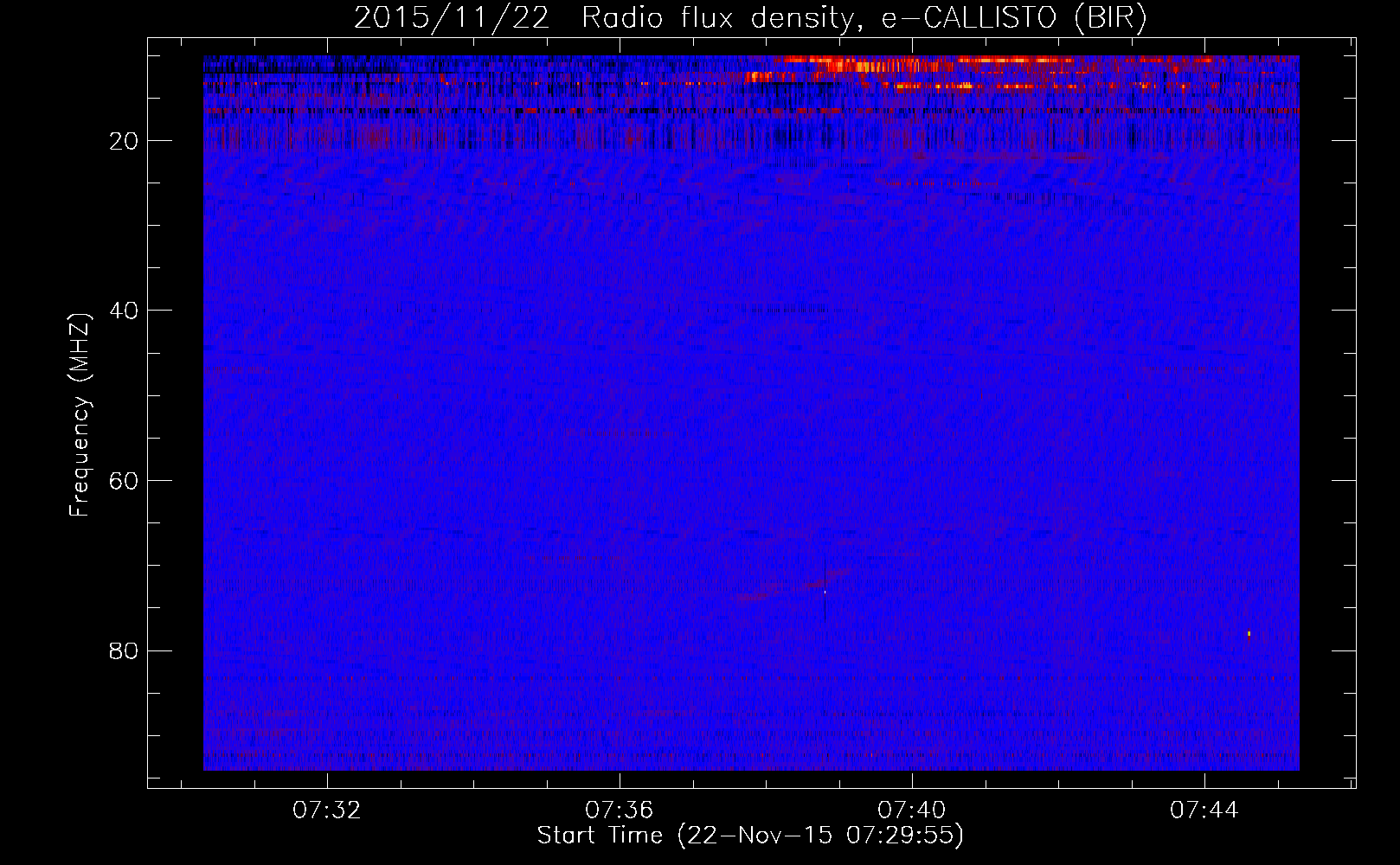Click the 07:44 time tick label

pos(1204,811)
